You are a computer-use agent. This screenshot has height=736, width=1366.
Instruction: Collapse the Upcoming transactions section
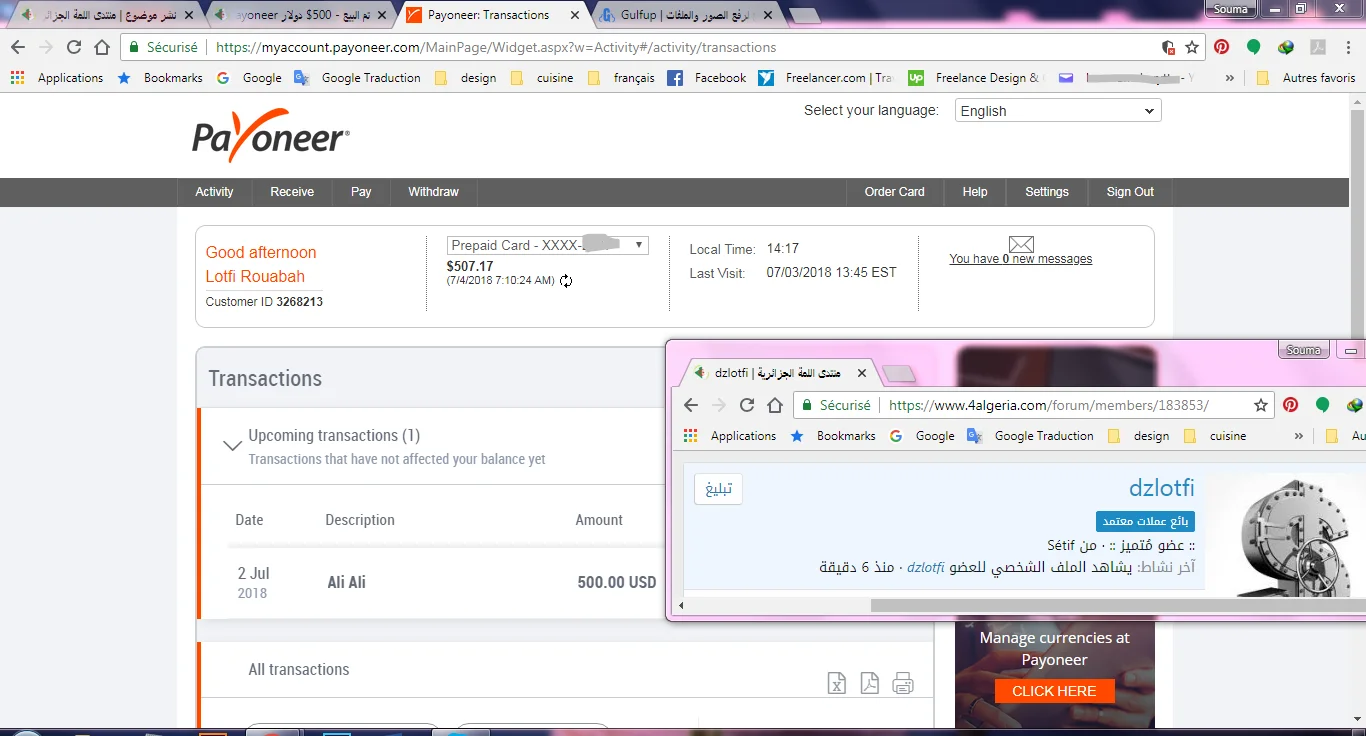(x=232, y=444)
